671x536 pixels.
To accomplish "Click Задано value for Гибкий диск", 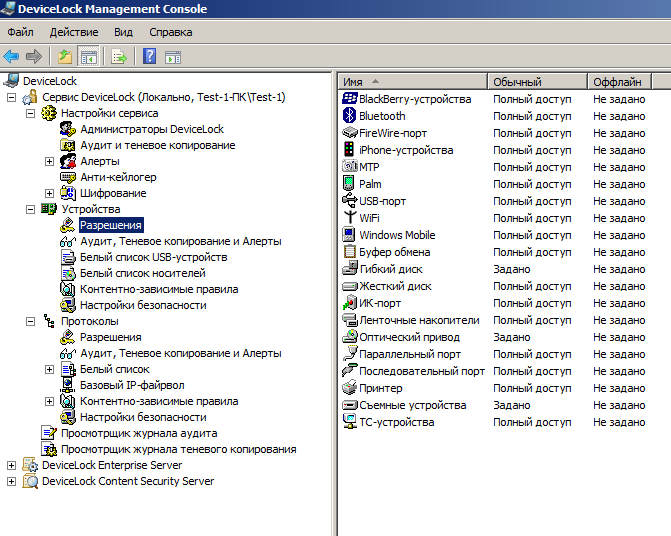I will [511, 269].
